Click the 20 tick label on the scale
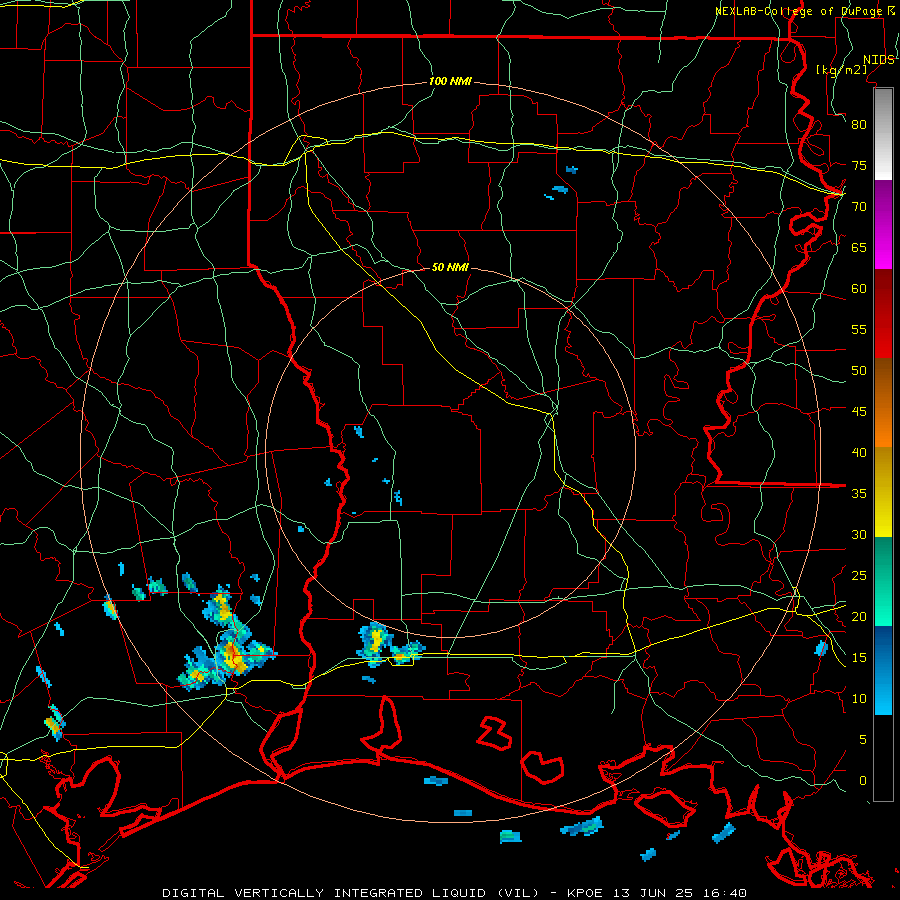This screenshot has width=900, height=900. tap(859, 617)
